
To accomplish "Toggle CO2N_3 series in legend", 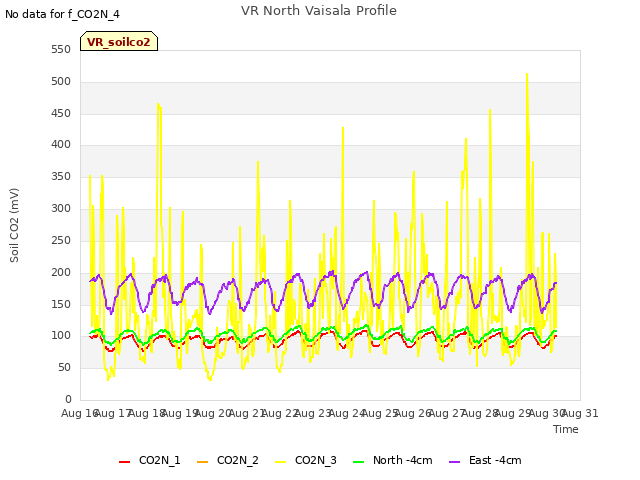I will [x=306, y=460].
